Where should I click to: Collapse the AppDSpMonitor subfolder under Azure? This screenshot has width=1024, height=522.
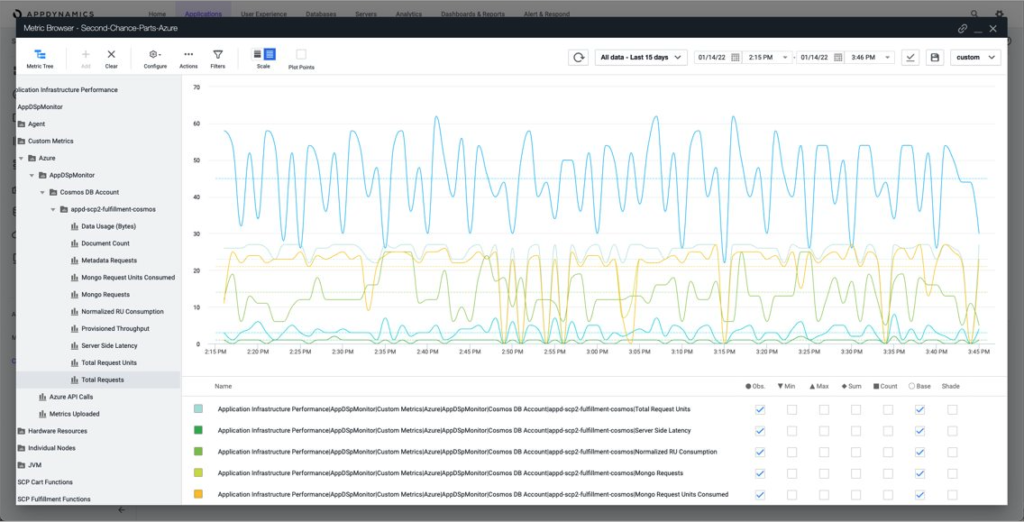pos(32,175)
